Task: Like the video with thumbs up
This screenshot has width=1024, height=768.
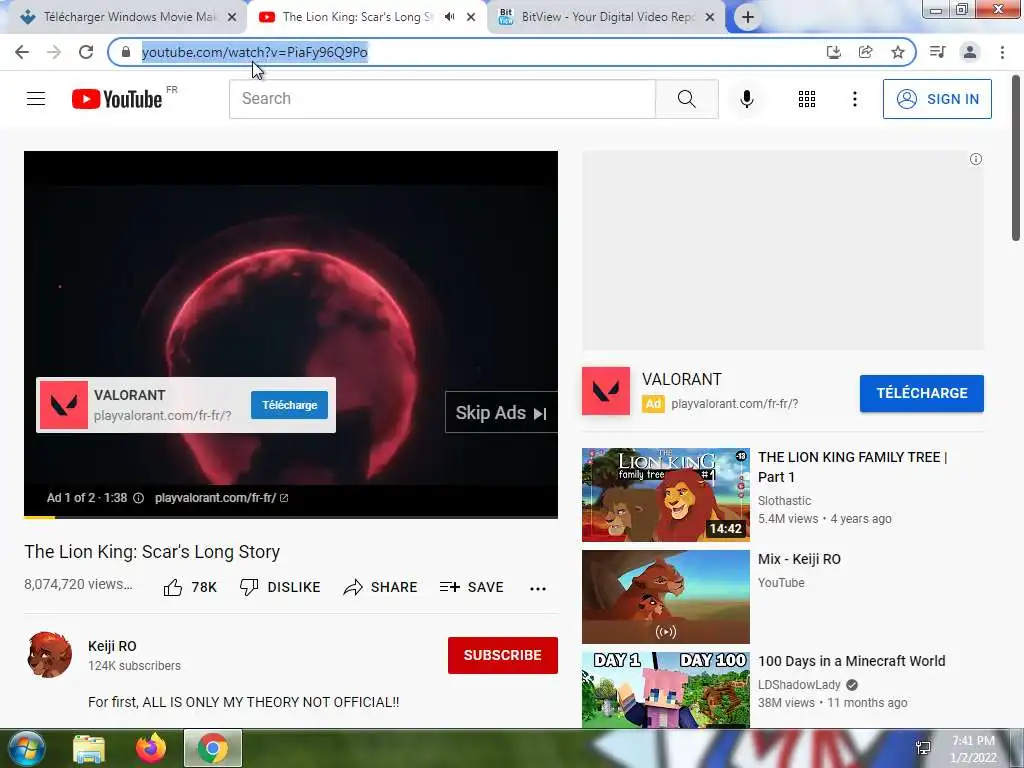Action: point(189,587)
